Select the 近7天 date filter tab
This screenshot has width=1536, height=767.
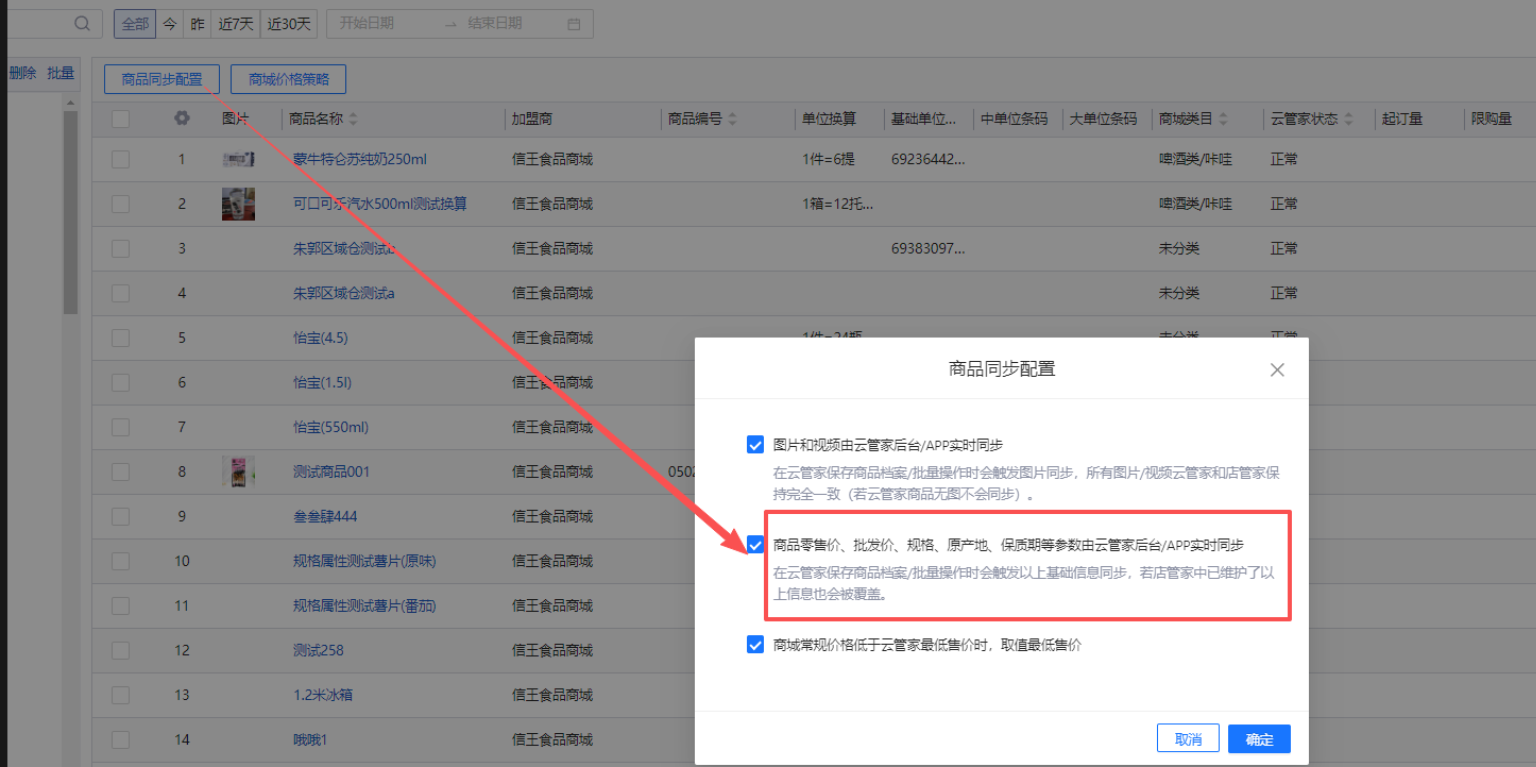(236, 24)
